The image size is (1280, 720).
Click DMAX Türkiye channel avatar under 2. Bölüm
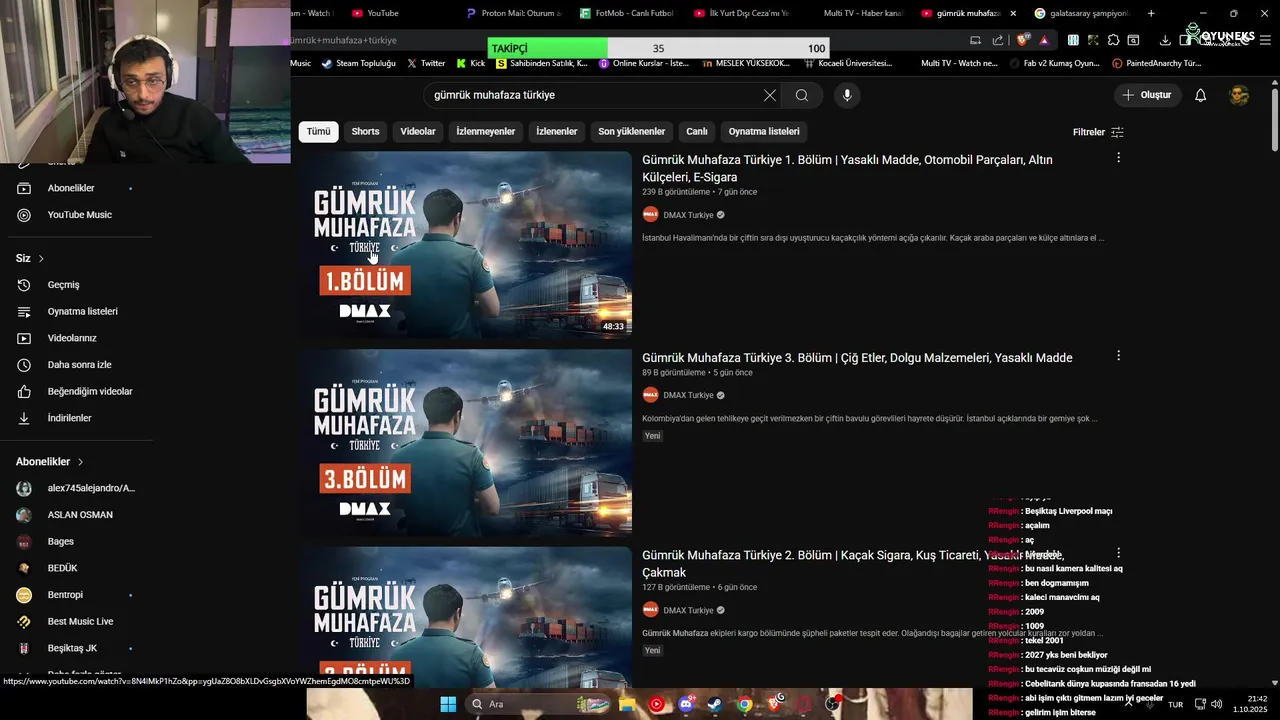coord(650,610)
